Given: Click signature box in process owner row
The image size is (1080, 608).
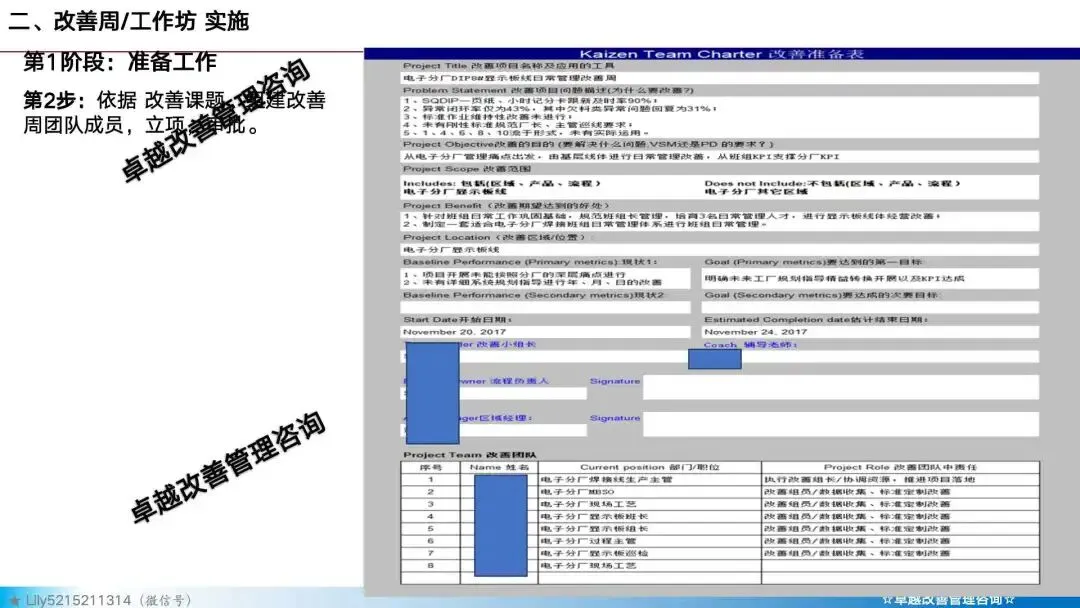Looking at the screenshot, I should pyautogui.click(x=841, y=387).
